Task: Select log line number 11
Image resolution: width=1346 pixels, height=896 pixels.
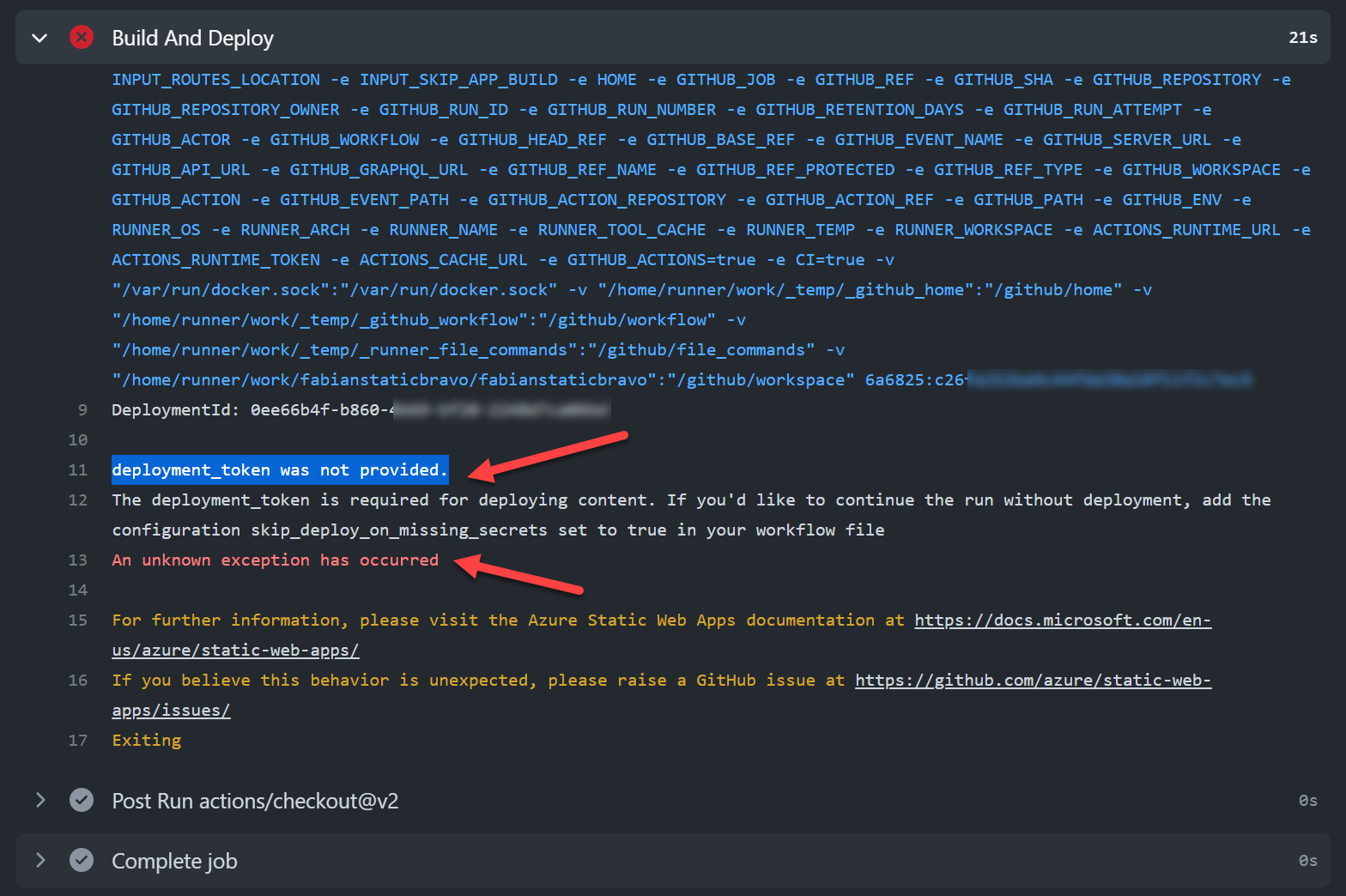Action: point(78,470)
